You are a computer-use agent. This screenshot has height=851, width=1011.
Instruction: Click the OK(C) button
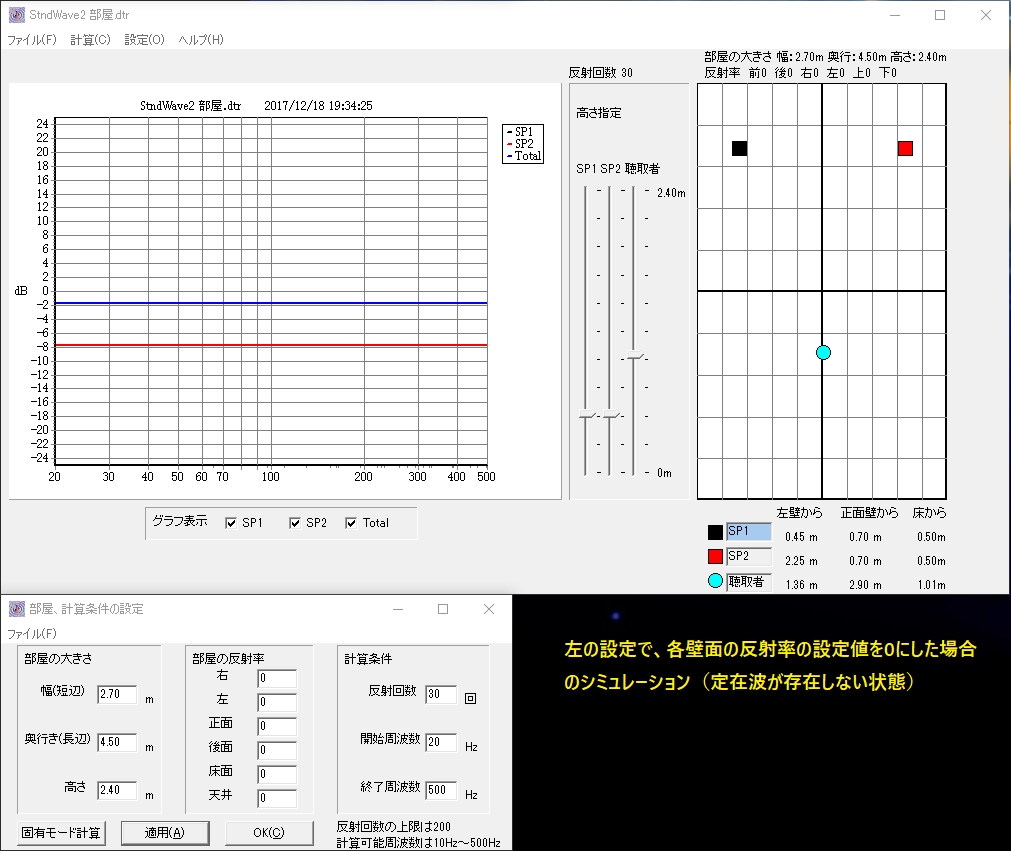tap(269, 832)
